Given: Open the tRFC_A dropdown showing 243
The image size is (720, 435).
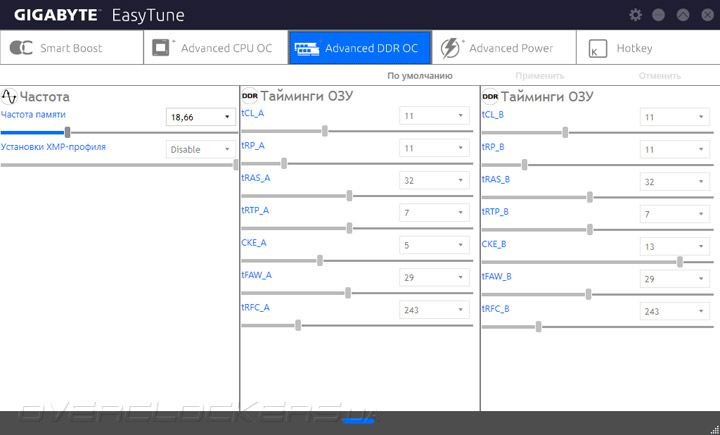Looking at the screenshot, I should click(x=434, y=310).
